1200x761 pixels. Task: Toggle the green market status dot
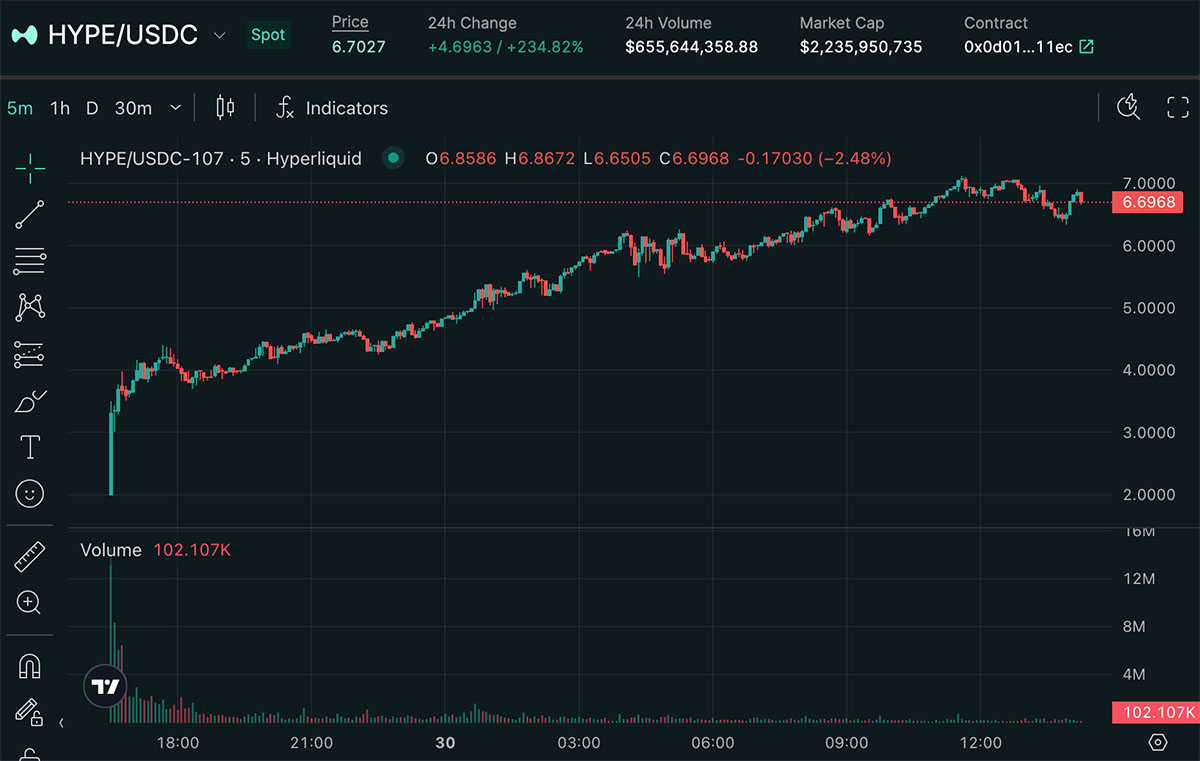[x=393, y=158]
